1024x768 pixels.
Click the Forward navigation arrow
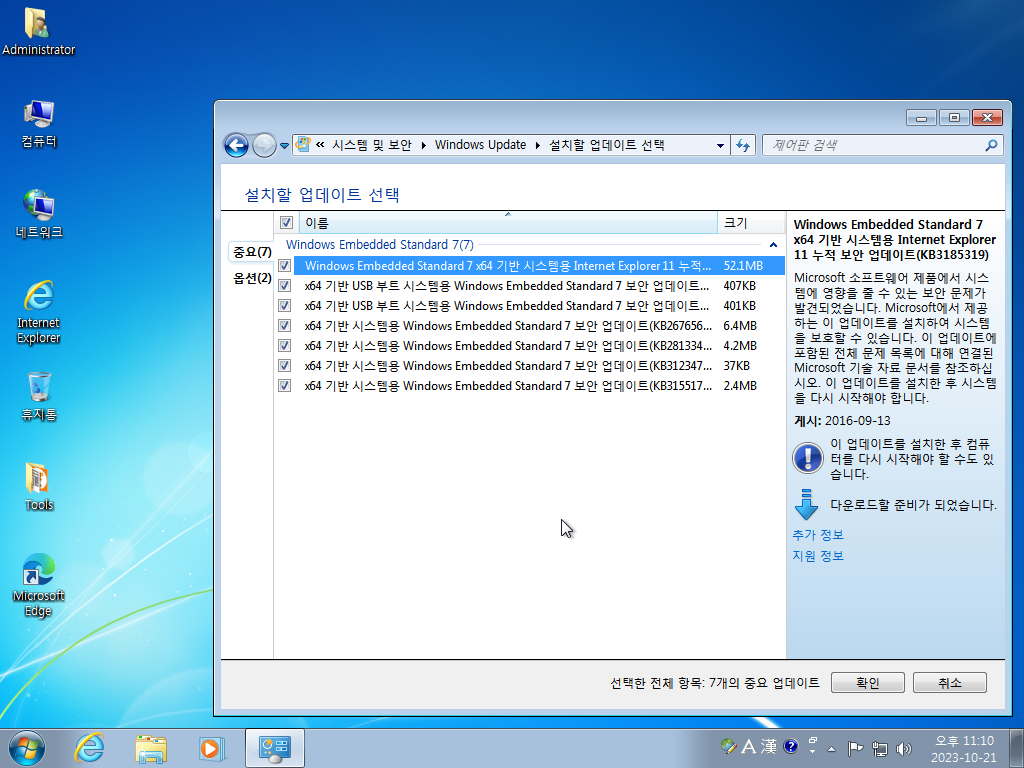pos(264,145)
